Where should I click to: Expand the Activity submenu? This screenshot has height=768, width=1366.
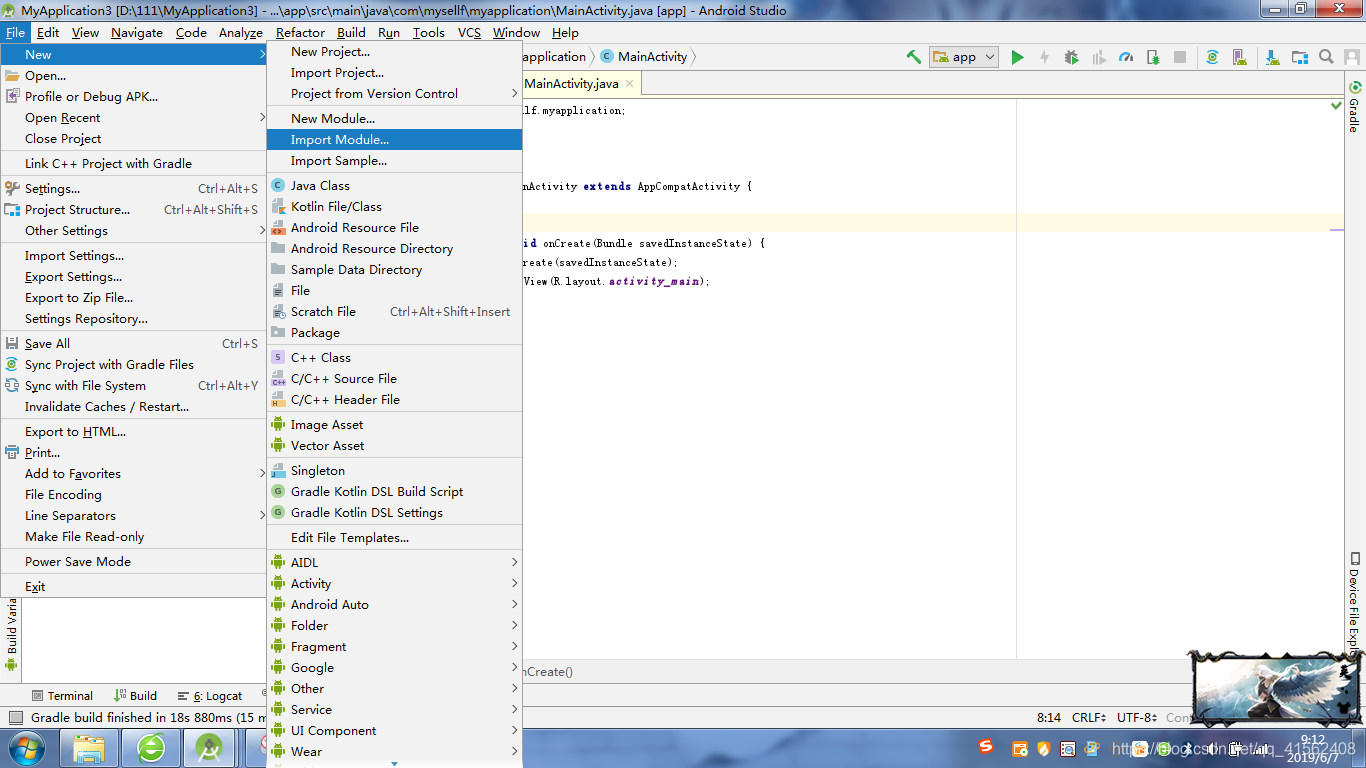point(310,583)
